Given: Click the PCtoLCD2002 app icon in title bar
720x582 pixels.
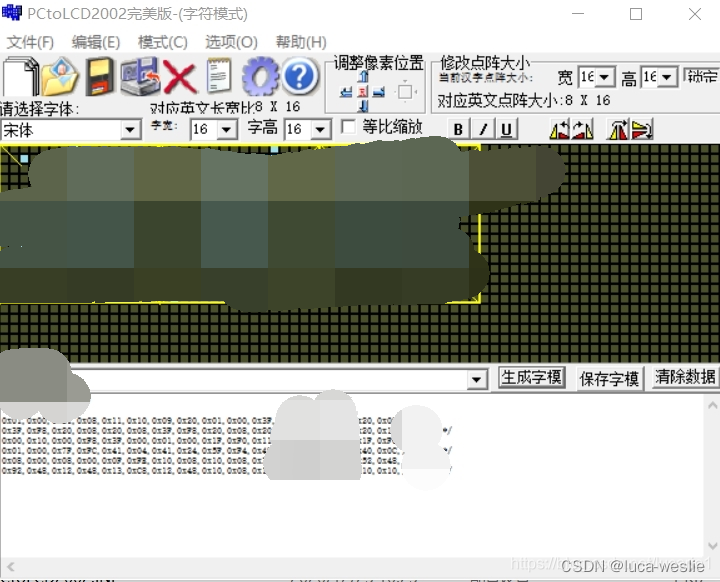Looking at the screenshot, I should pyautogui.click(x=11, y=12).
